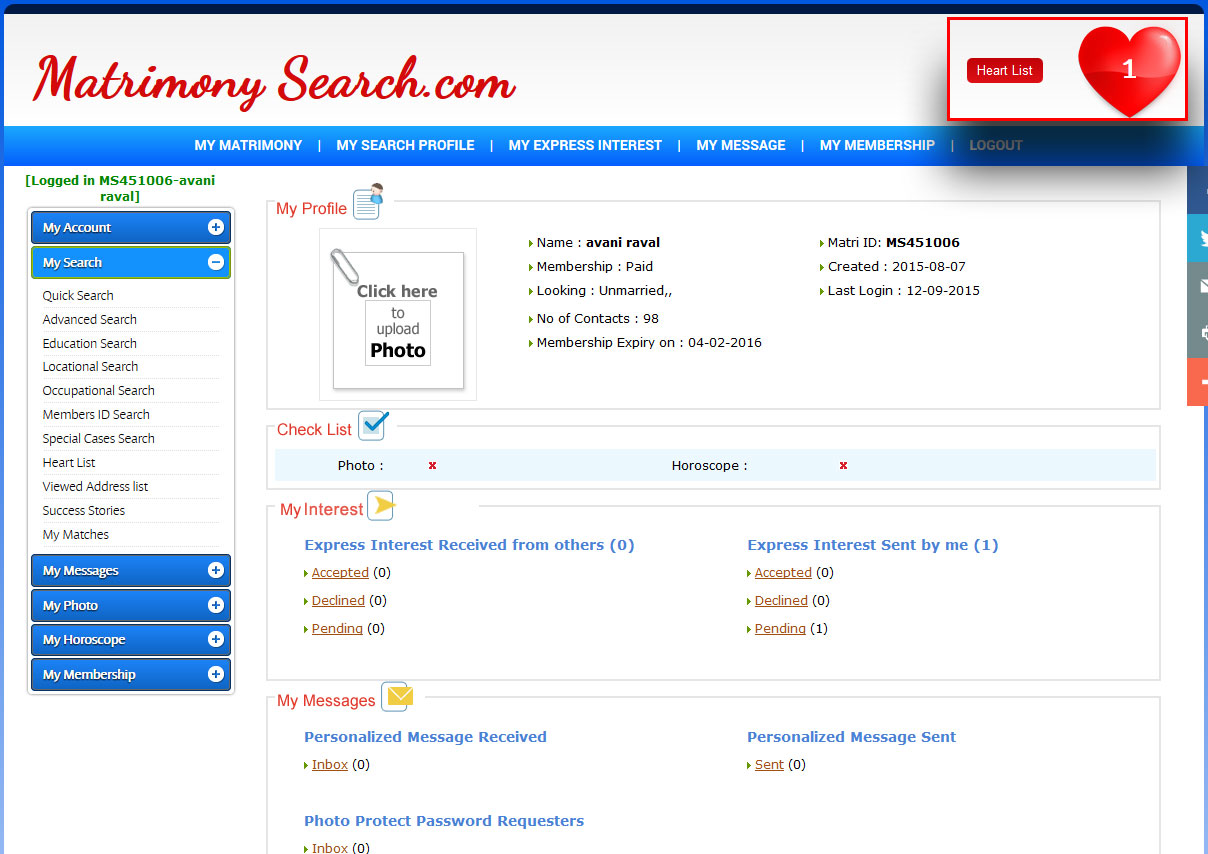1208x854 pixels.
Task: Click the My Interest arrow icon
Action: click(x=379, y=505)
